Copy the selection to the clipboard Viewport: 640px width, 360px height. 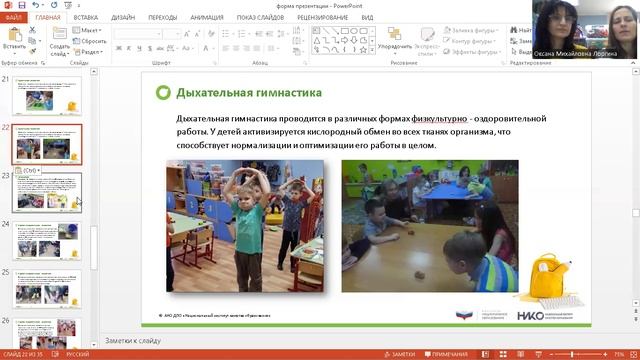click(x=32, y=40)
